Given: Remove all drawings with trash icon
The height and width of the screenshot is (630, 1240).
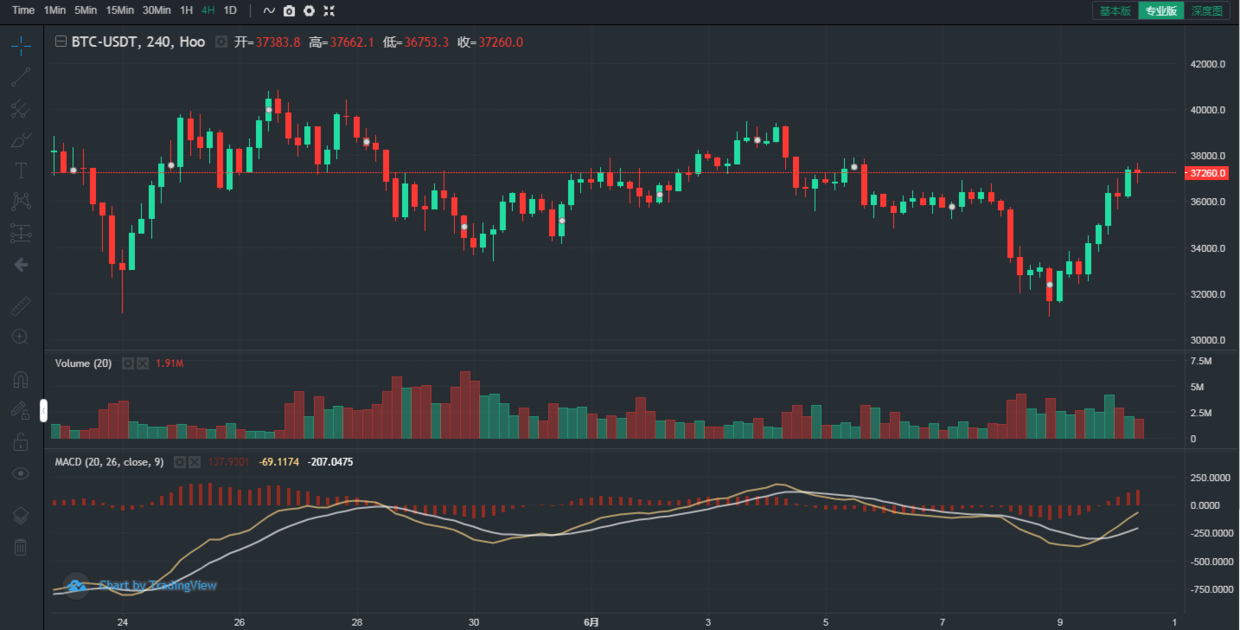Looking at the screenshot, I should [20, 547].
